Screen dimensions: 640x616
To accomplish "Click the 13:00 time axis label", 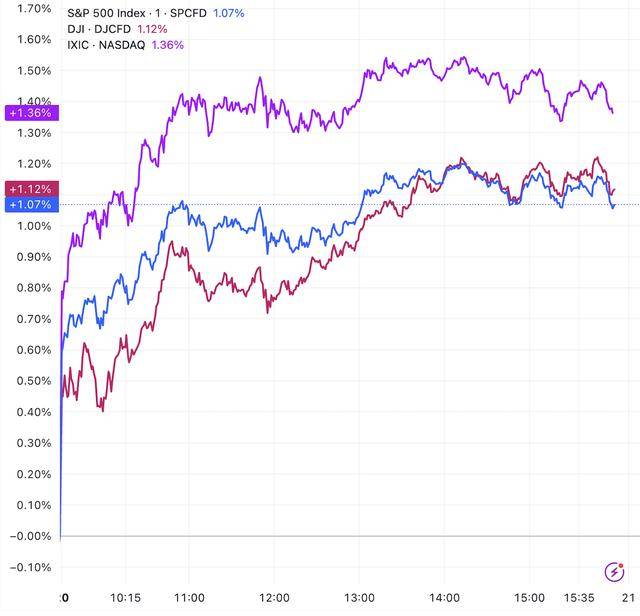I will click(x=359, y=599).
